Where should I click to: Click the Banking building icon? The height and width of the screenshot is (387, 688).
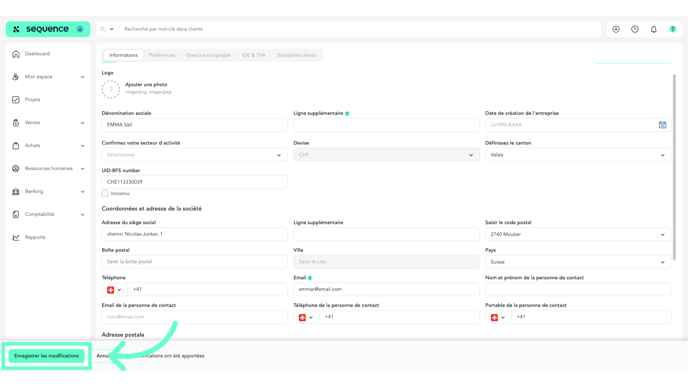(x=16, y=191)
